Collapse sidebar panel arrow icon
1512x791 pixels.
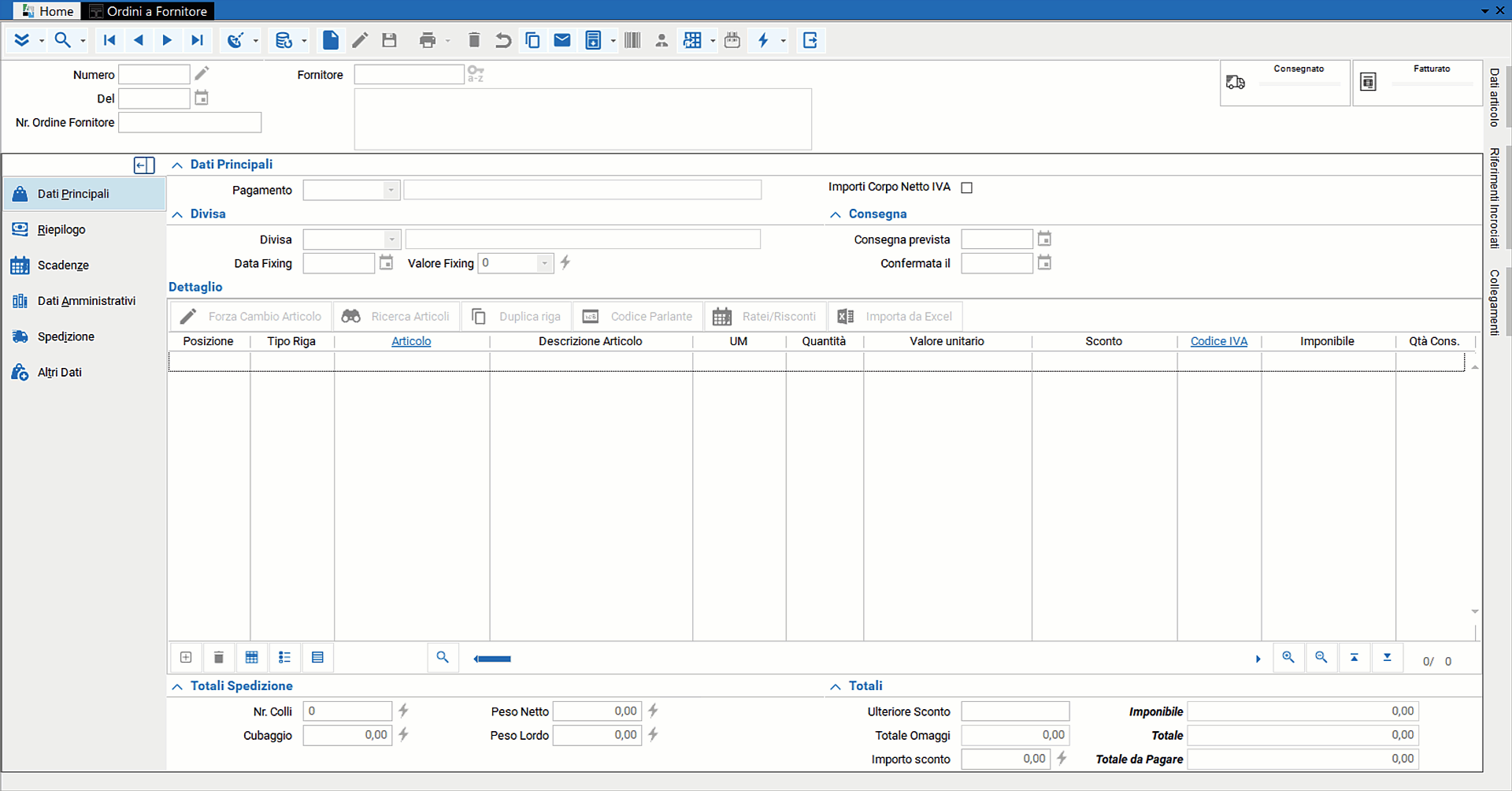coord(144,165)
